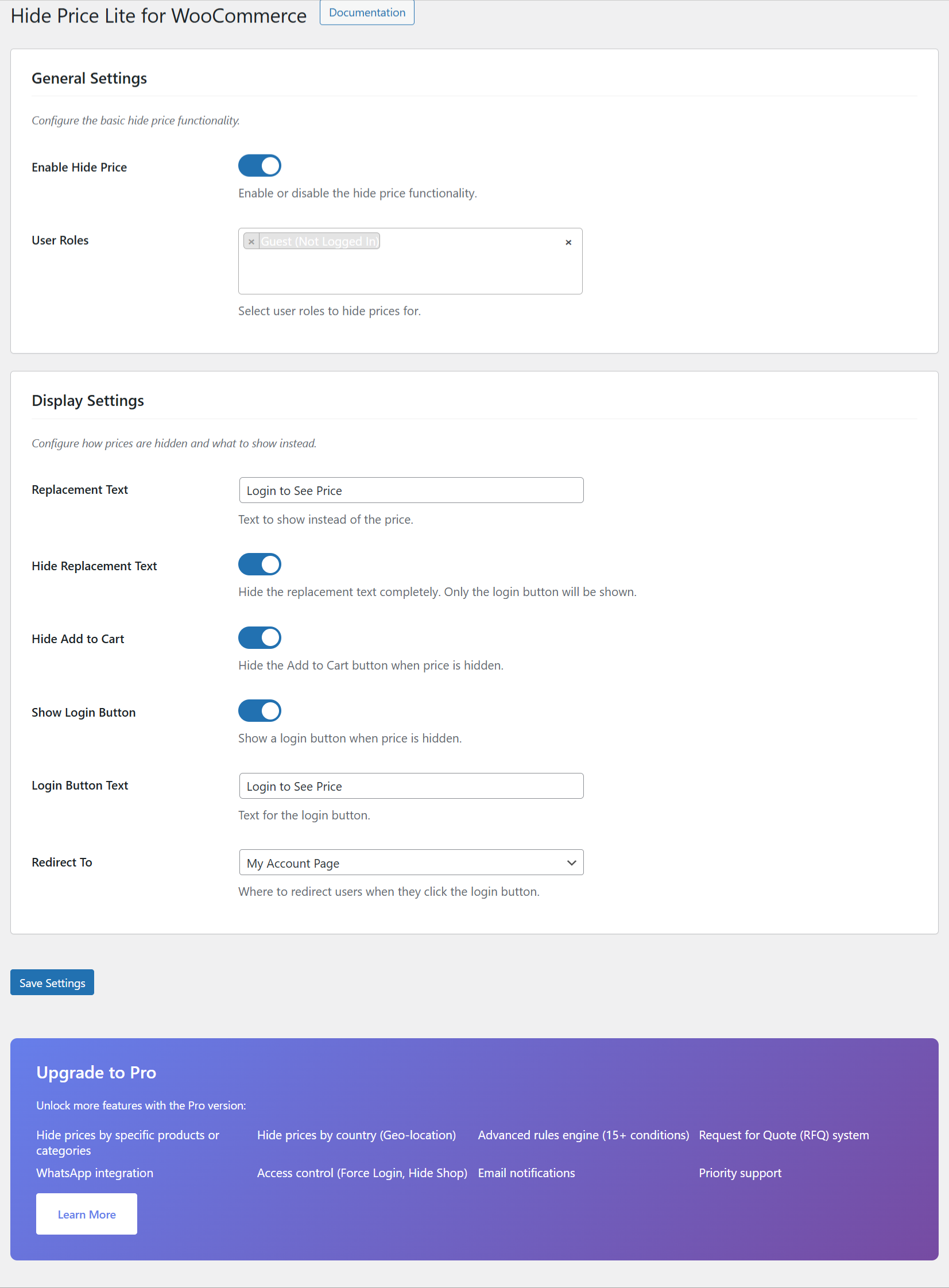Remove the Guest (Not Logged In) role tag

[251, 241]
